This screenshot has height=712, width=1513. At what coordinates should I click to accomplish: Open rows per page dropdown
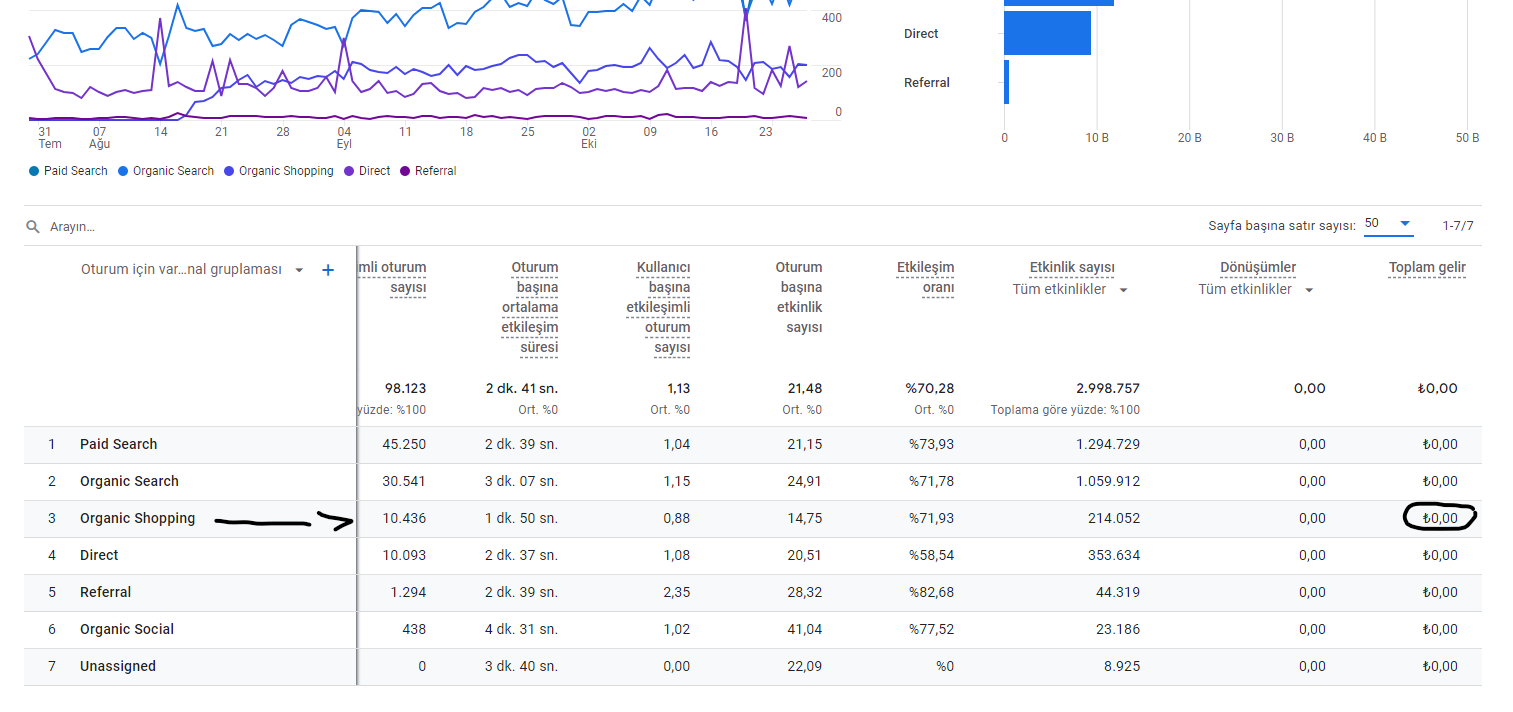pyautogui.click(x=1388, y=224)
